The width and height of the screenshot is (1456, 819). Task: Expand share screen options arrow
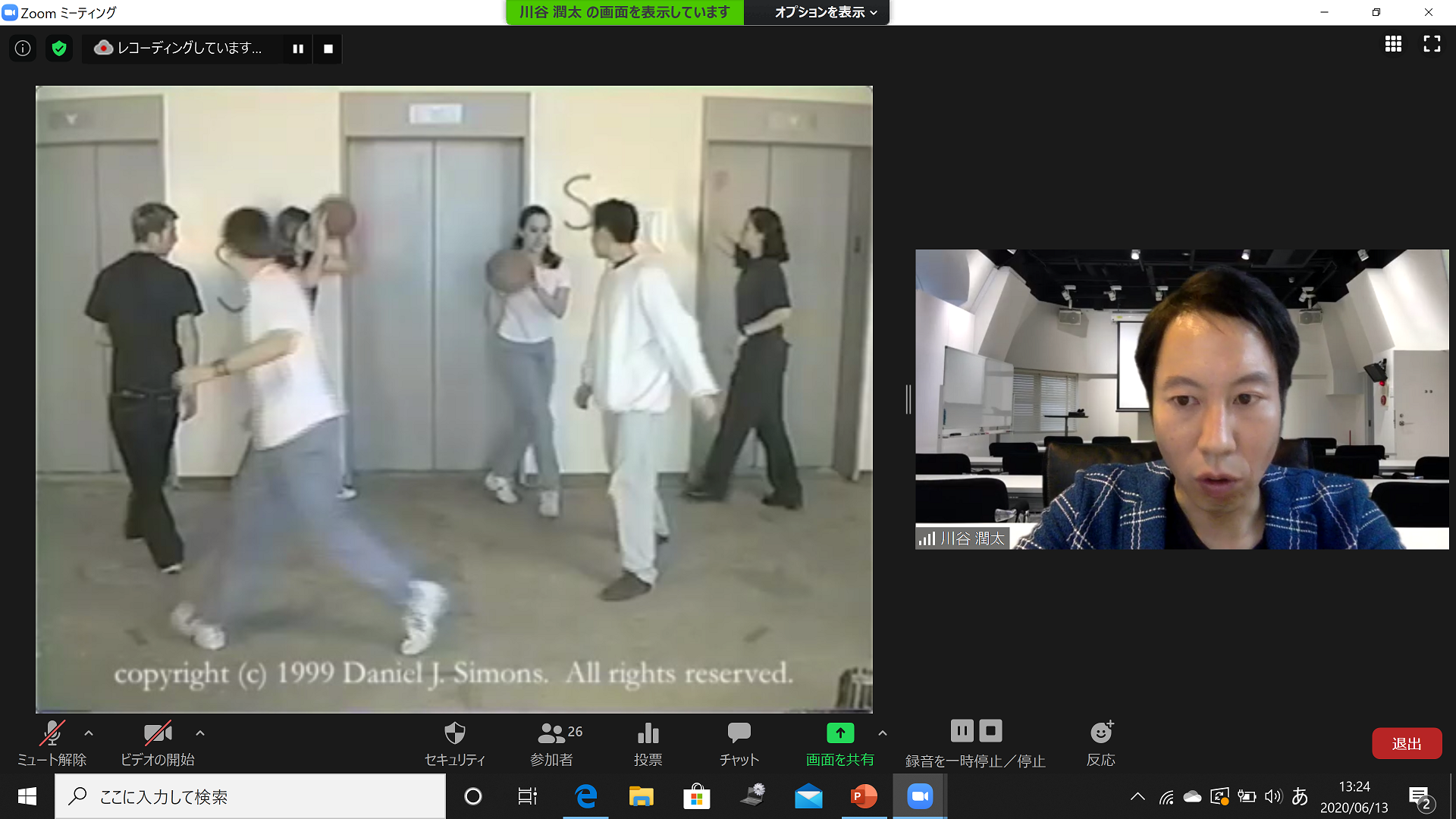883,733
